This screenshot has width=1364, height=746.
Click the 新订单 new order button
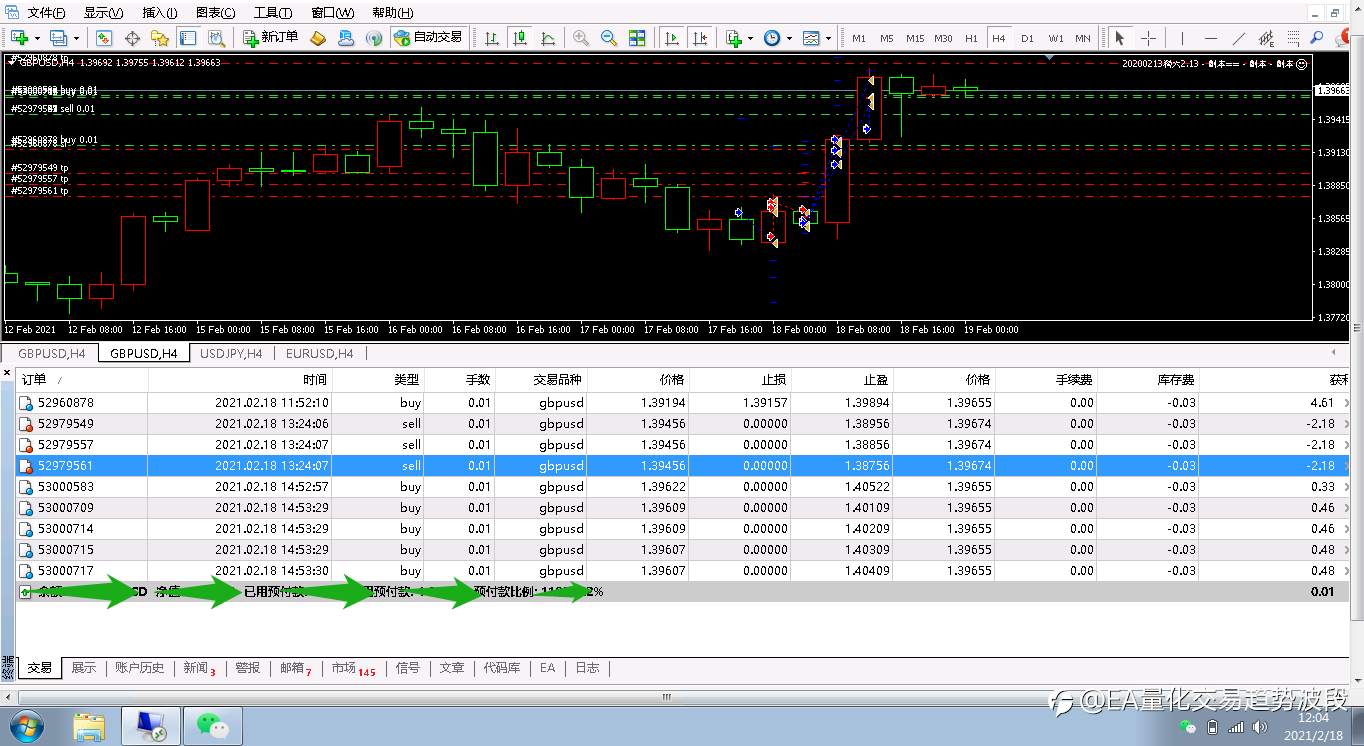pos(271,38)
